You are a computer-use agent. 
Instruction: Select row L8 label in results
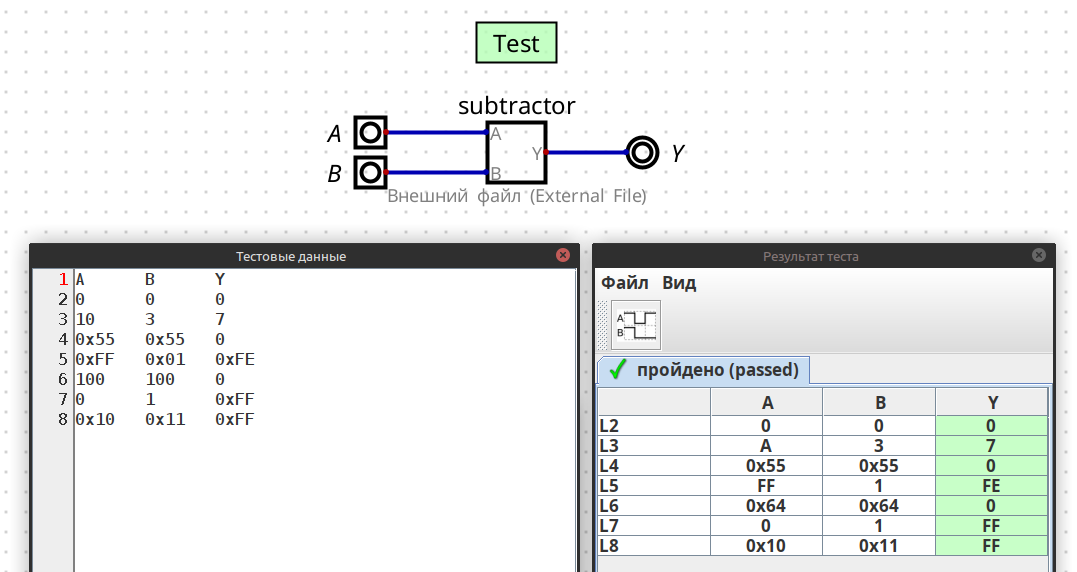[654, 545]
